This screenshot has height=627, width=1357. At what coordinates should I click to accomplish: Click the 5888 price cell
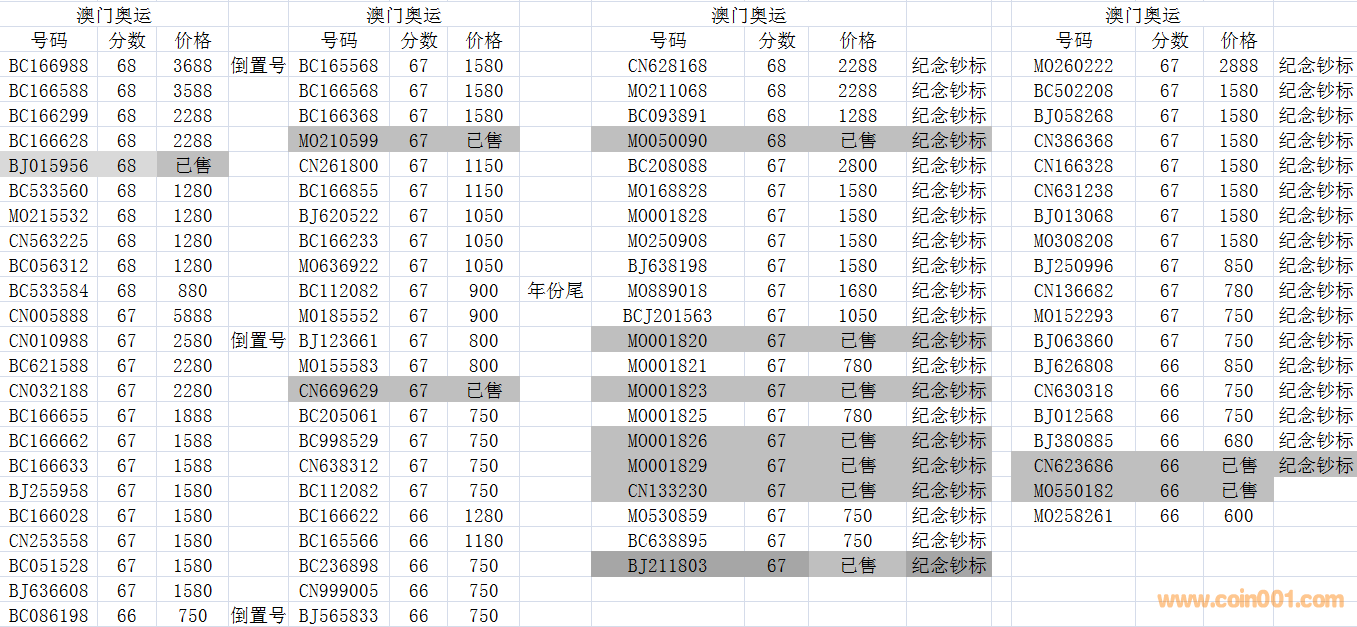click(192, 316)
